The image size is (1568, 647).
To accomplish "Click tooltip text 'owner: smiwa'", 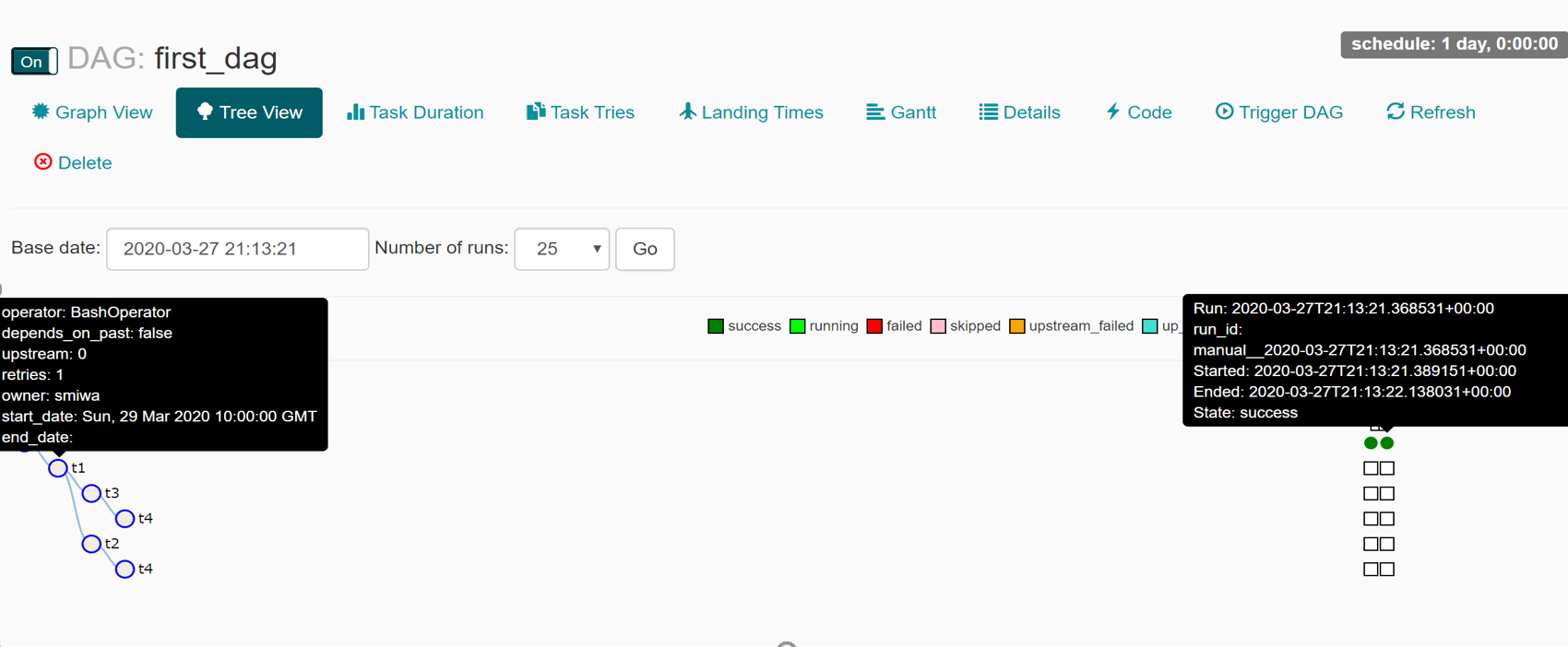I will point(51,395).
